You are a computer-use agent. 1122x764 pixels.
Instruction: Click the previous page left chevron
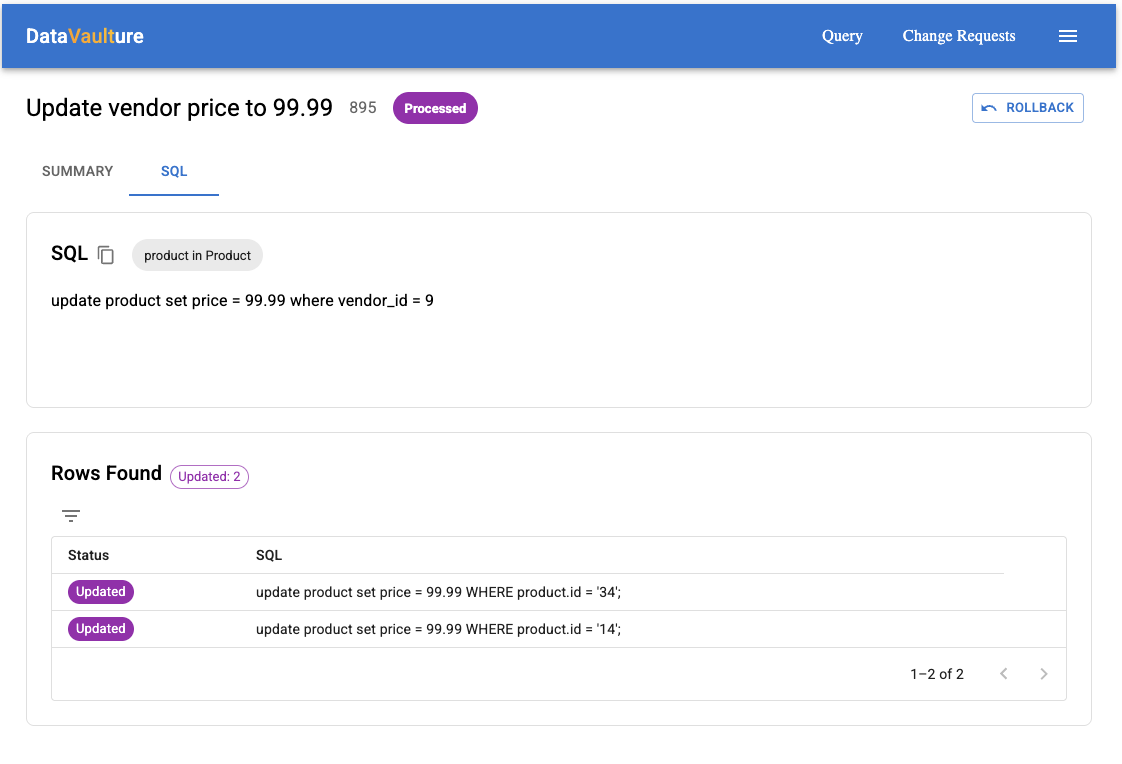pos(1004,674)
